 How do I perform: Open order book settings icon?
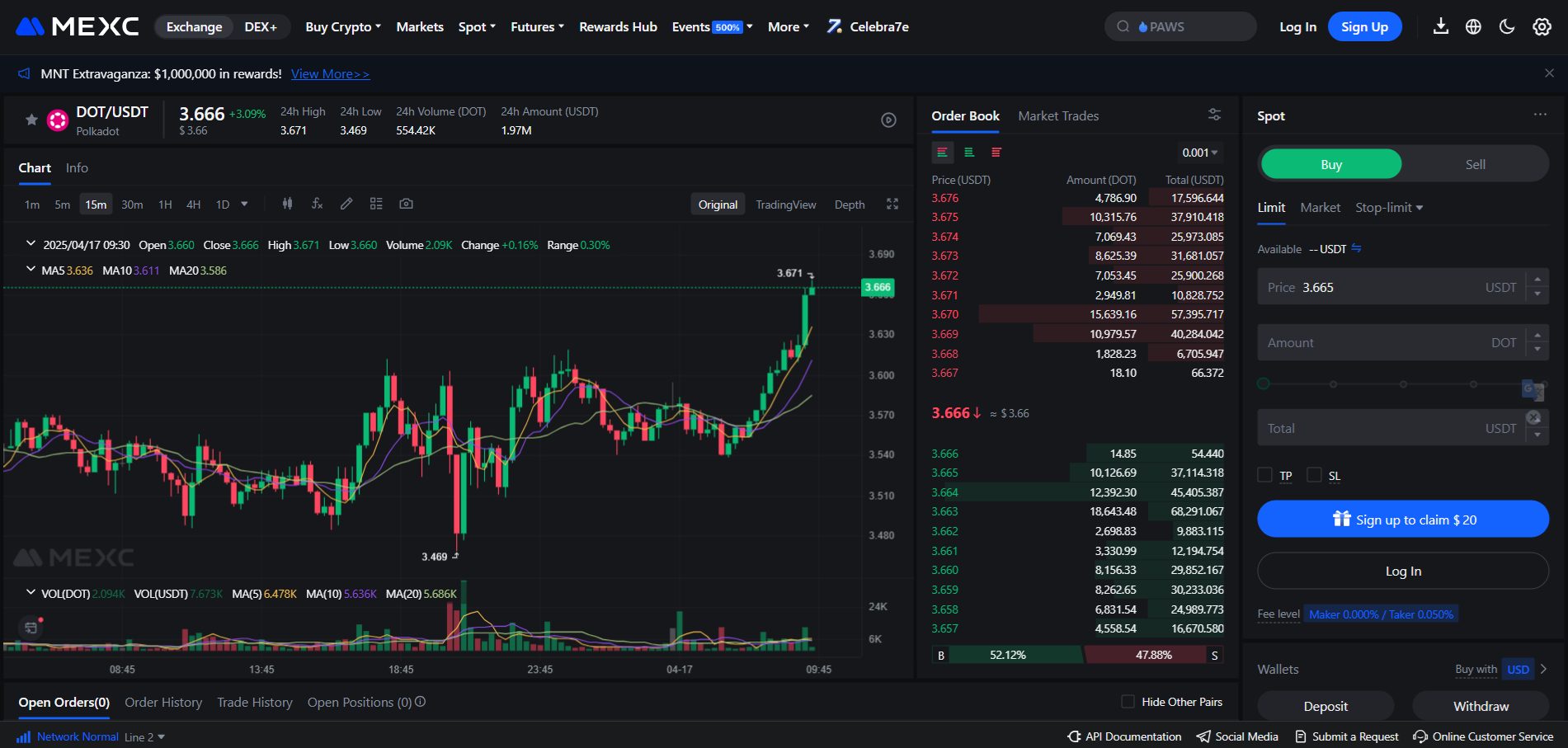(x=1214, y=115)
